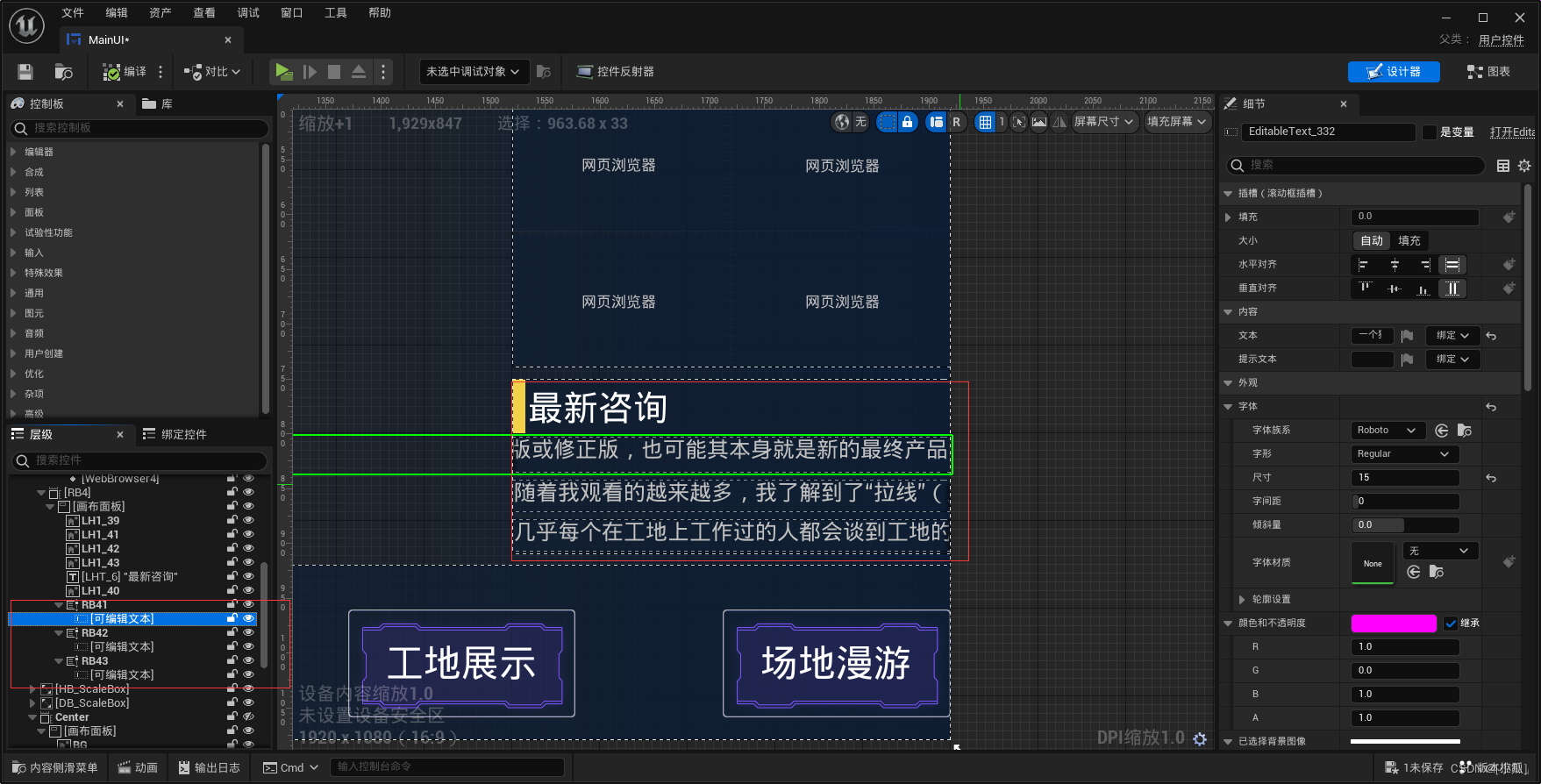
Task: Toggle the dashed outline view icon
Action: (x=888, y=122)
